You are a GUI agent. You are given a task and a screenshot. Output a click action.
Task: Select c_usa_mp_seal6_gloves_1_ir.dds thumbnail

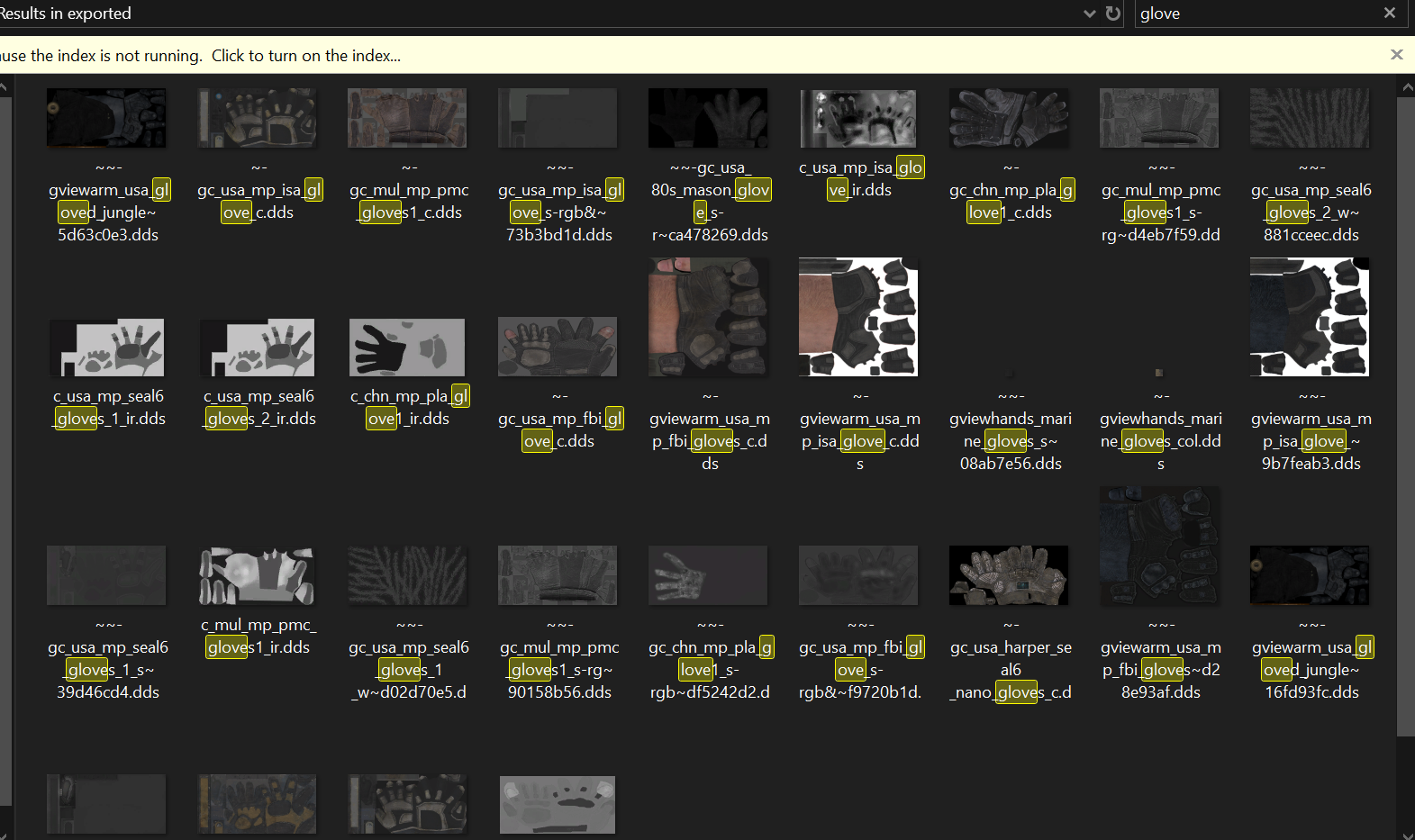pyautogui.click(x=106, y=347)
